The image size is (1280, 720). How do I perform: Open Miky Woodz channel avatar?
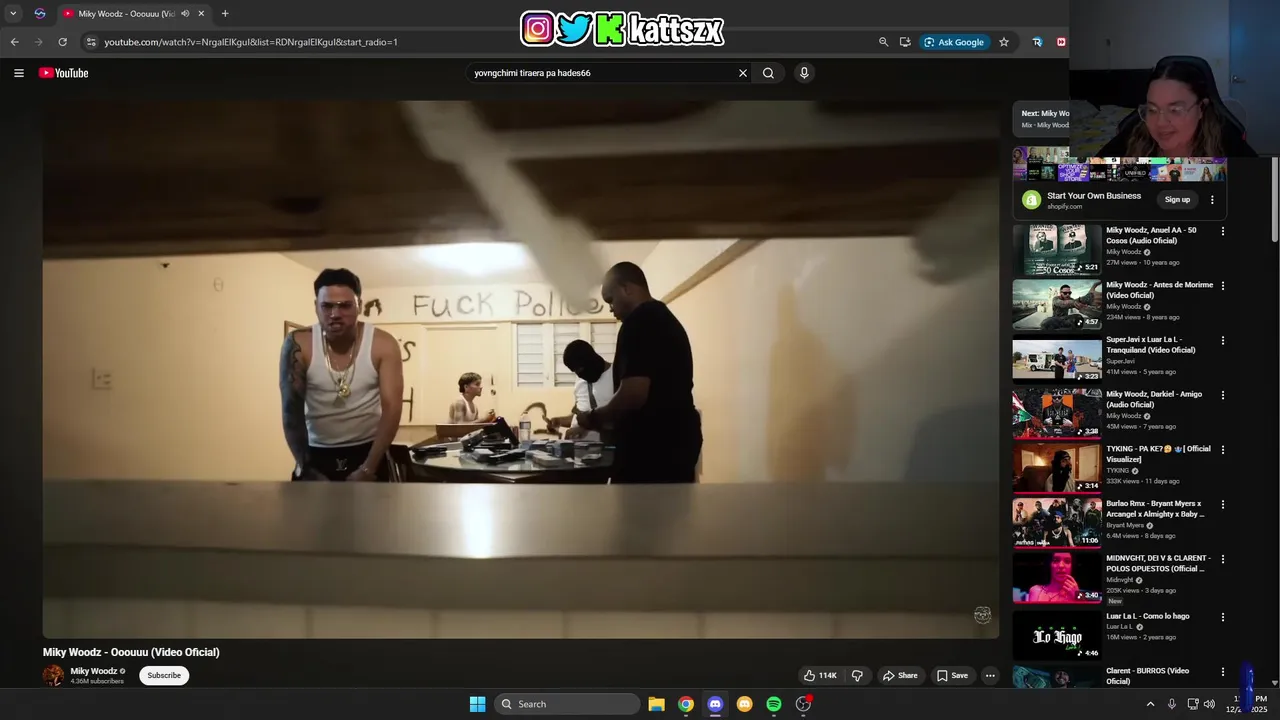tap(53, 676)
